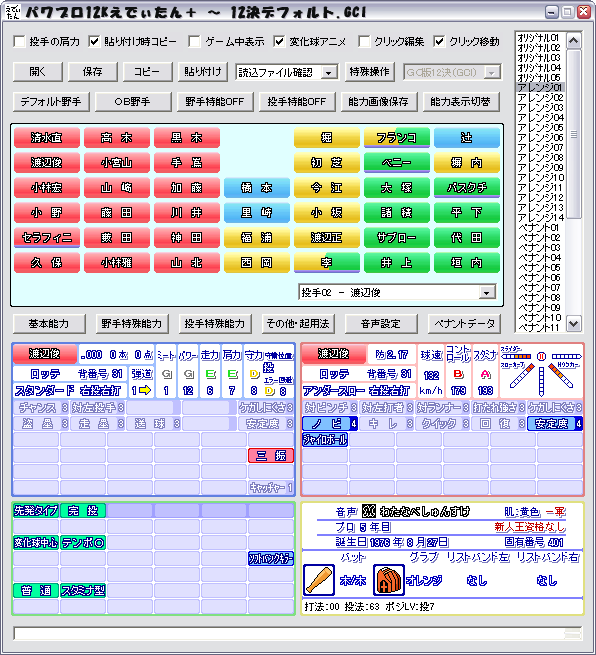Click デフォルト野手 button
Viewport: 596px width, 655px height.
pyautogui.click(x=51, y=102)
